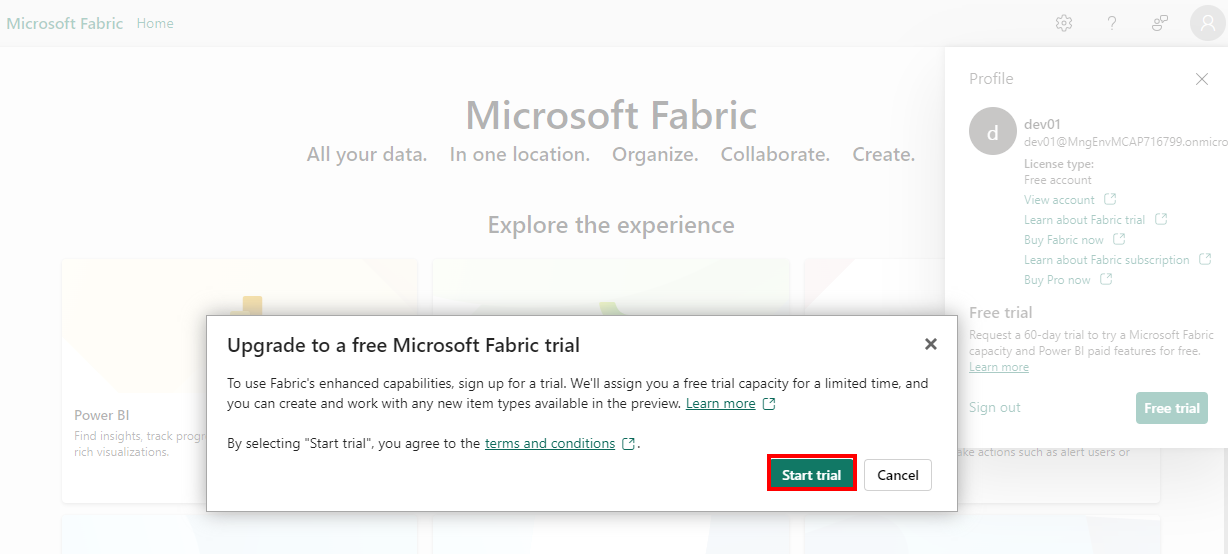Click the Buy Pro now link
The height and width of the screenshot is (554, 1228).
point(1057,280)
